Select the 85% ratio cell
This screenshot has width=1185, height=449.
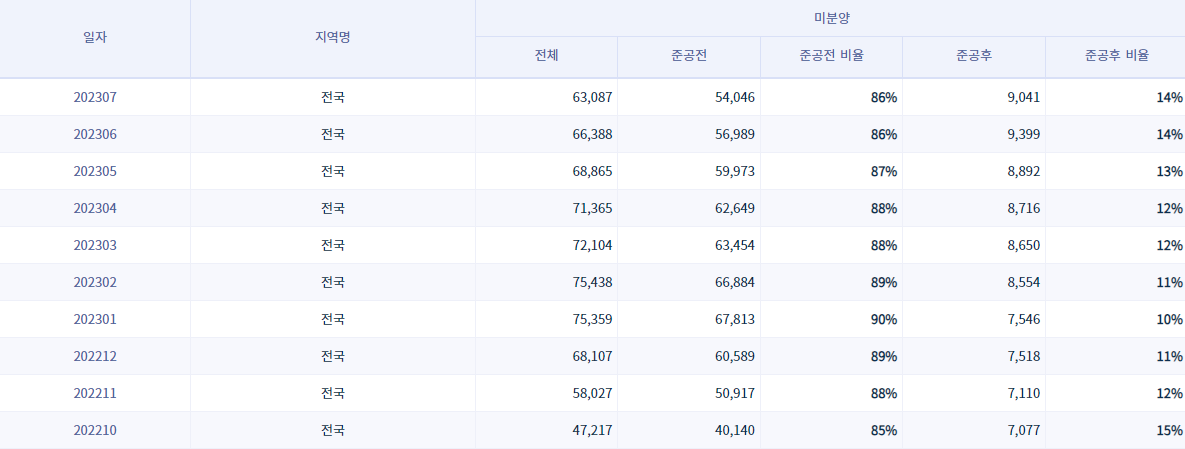(x=831, y=430)
